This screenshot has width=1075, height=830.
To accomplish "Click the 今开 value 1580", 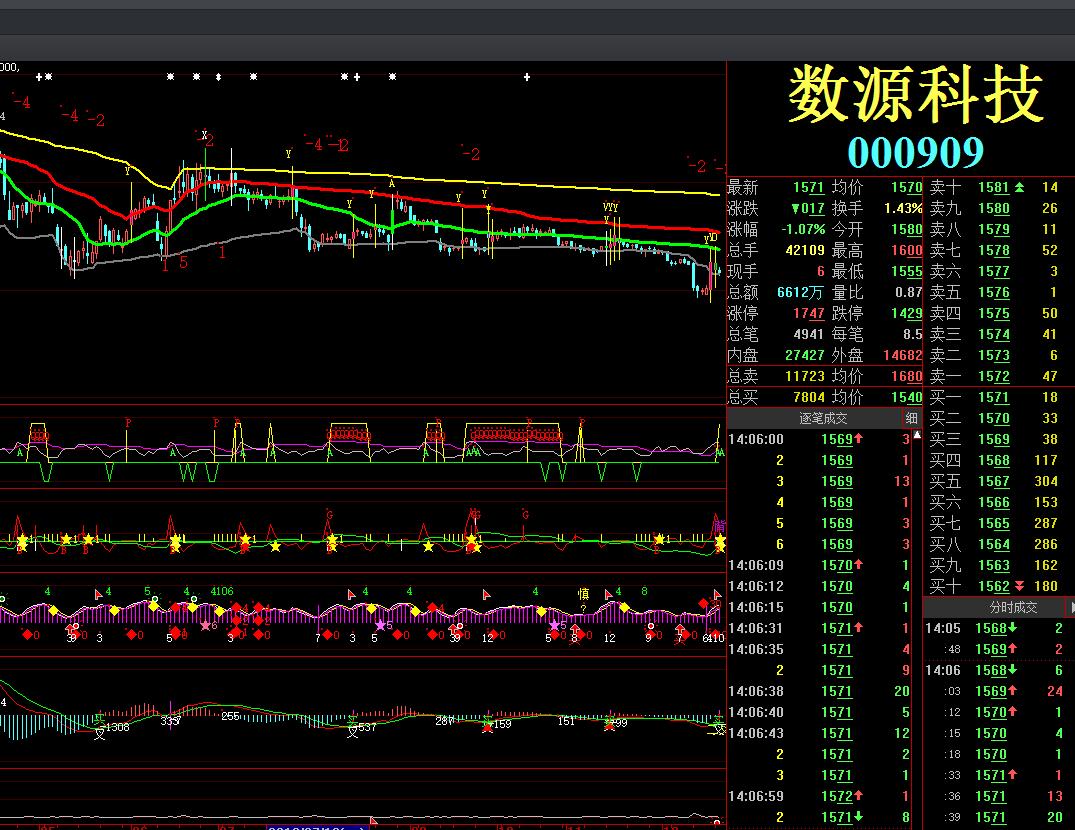I will (906, 230).
